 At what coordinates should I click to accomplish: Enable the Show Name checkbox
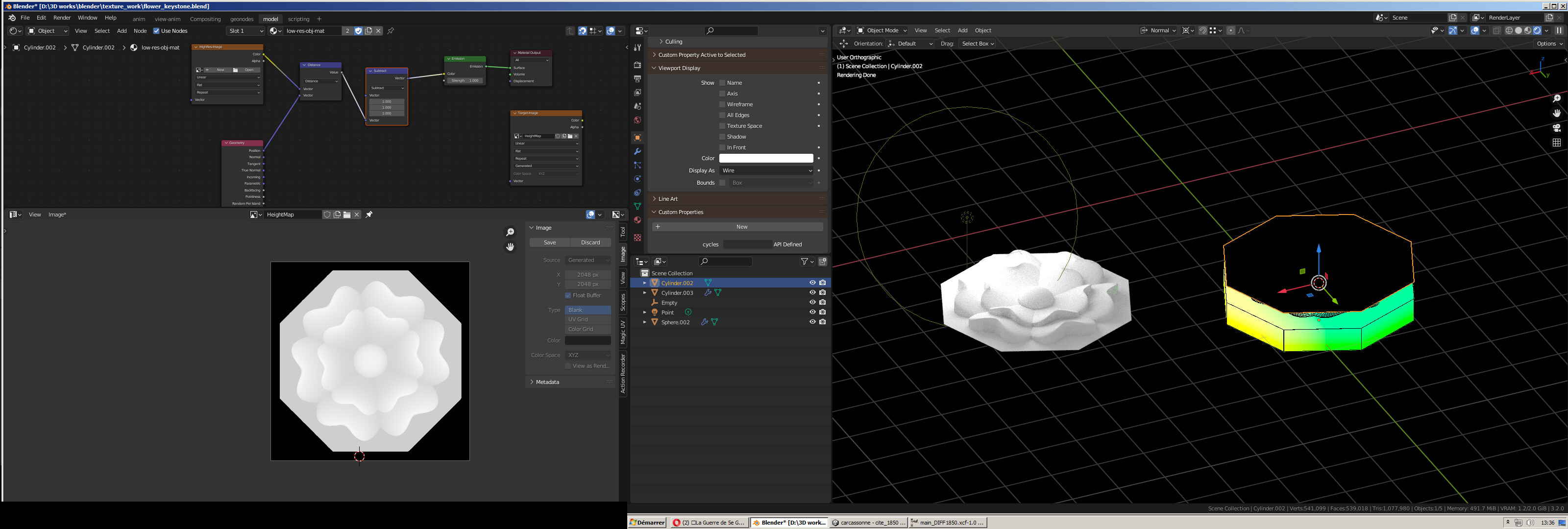point(723,83)
